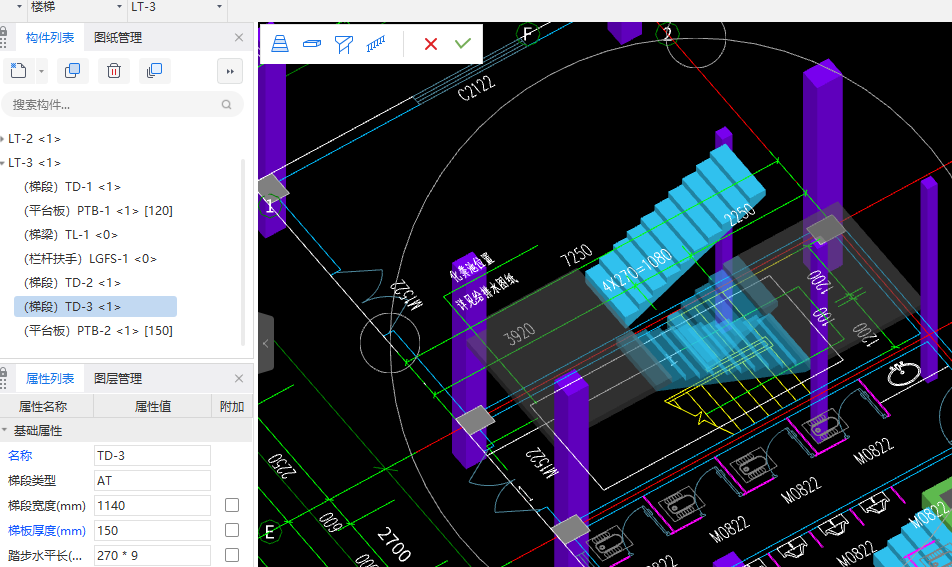Screen dimensions: 952x567
Task: Collapse the LT-3 tree node
Action: pyautogui.click(x=2, y=163)
